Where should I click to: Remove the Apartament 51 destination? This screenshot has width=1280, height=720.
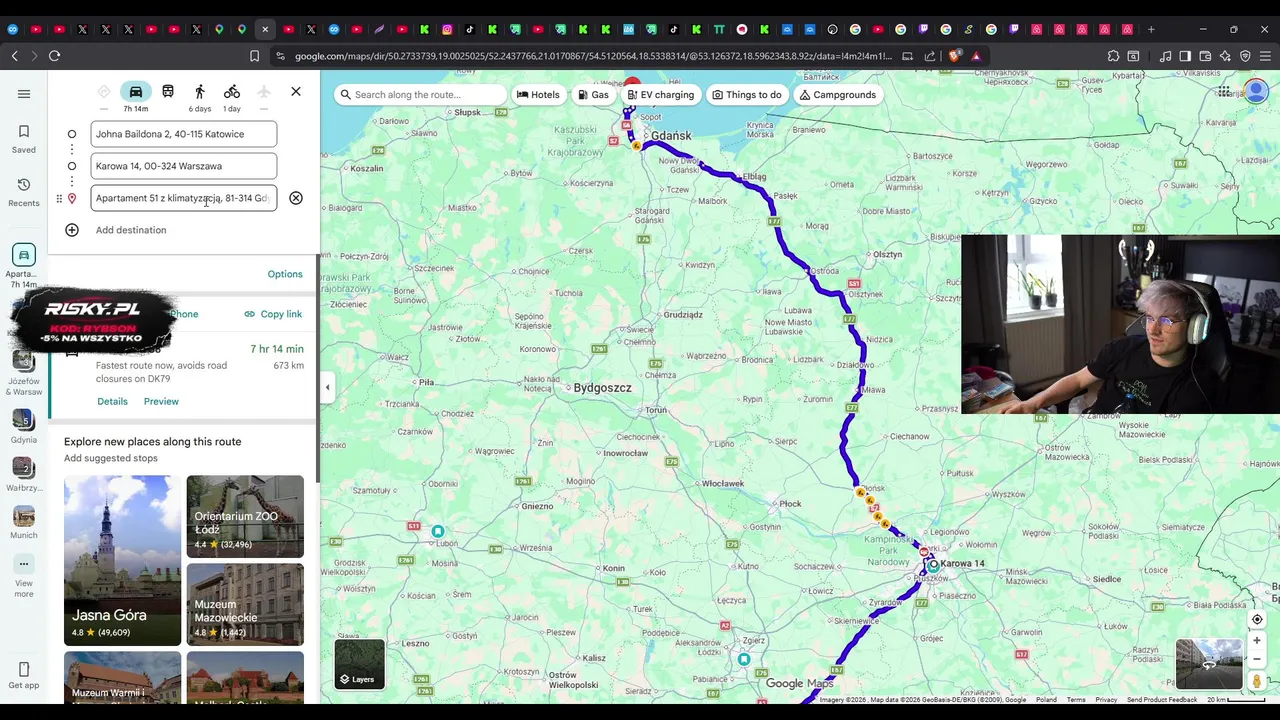pos(296,198)
